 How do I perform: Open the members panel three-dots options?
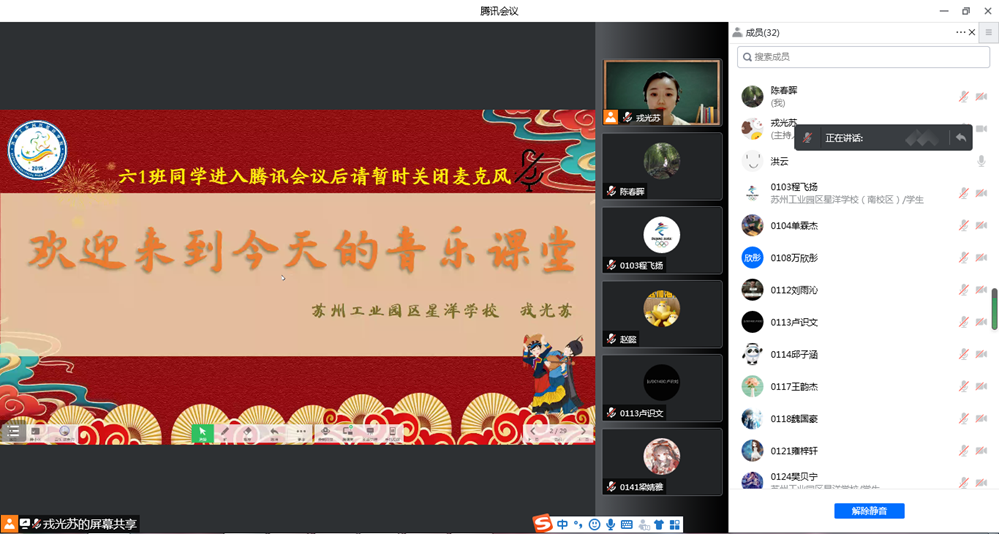[x=961, y=32]
